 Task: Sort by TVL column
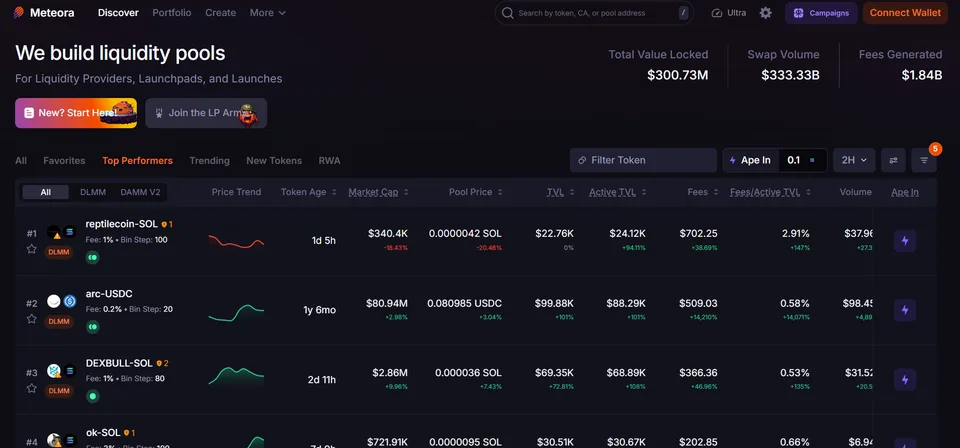coord(561,192)
